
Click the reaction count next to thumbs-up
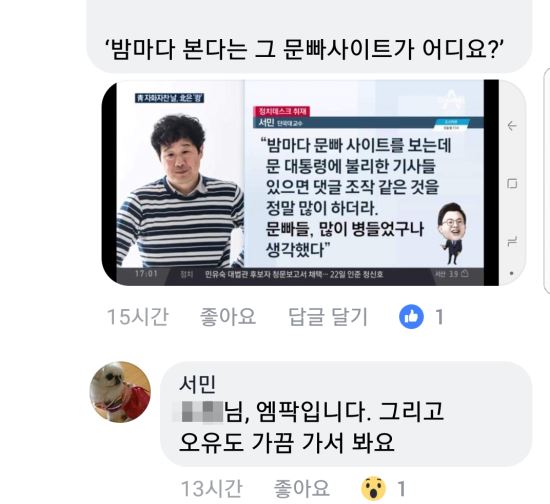point(439,316)
